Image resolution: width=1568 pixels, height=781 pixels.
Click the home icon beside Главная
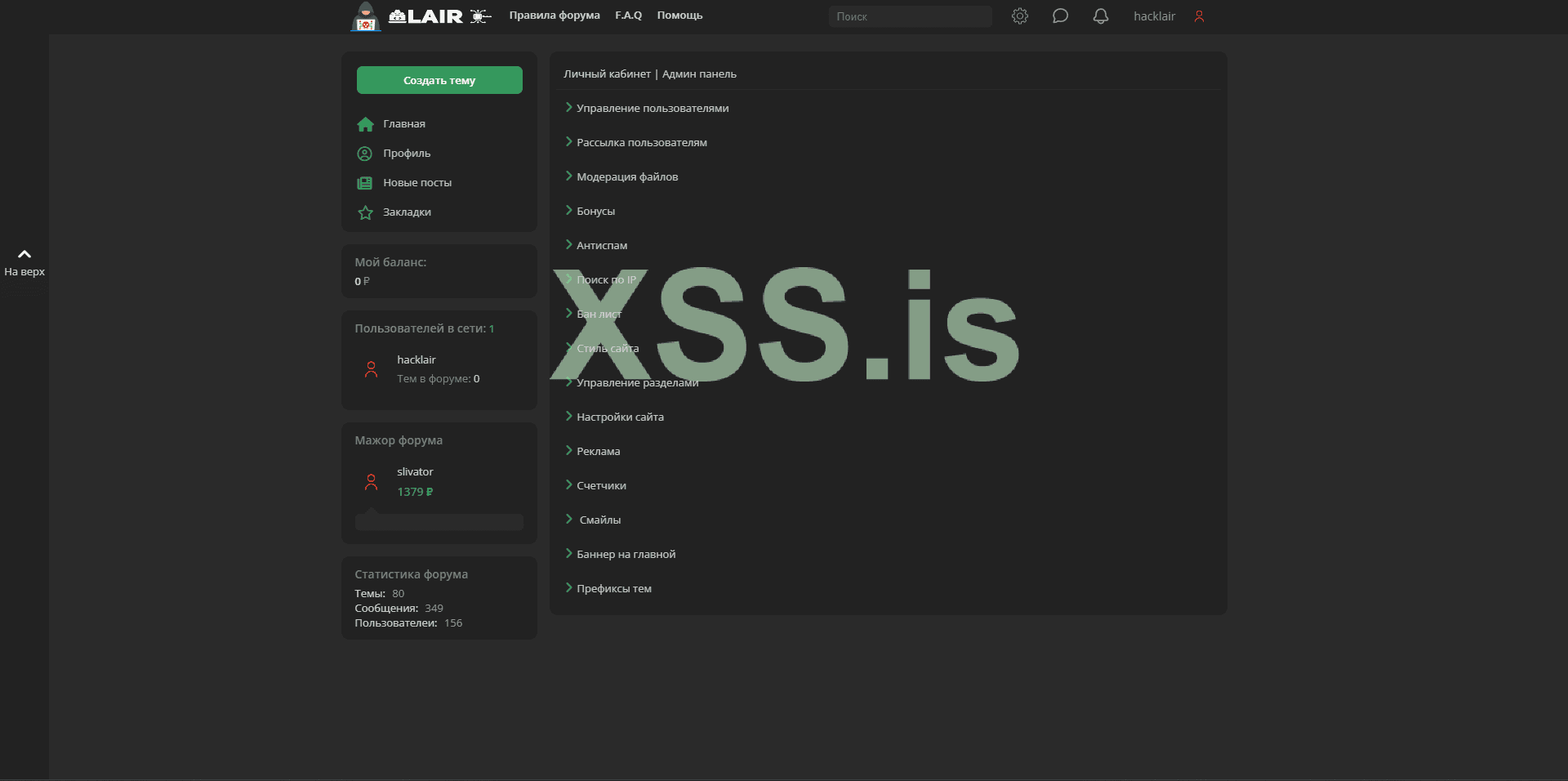[x=365, y=124]
